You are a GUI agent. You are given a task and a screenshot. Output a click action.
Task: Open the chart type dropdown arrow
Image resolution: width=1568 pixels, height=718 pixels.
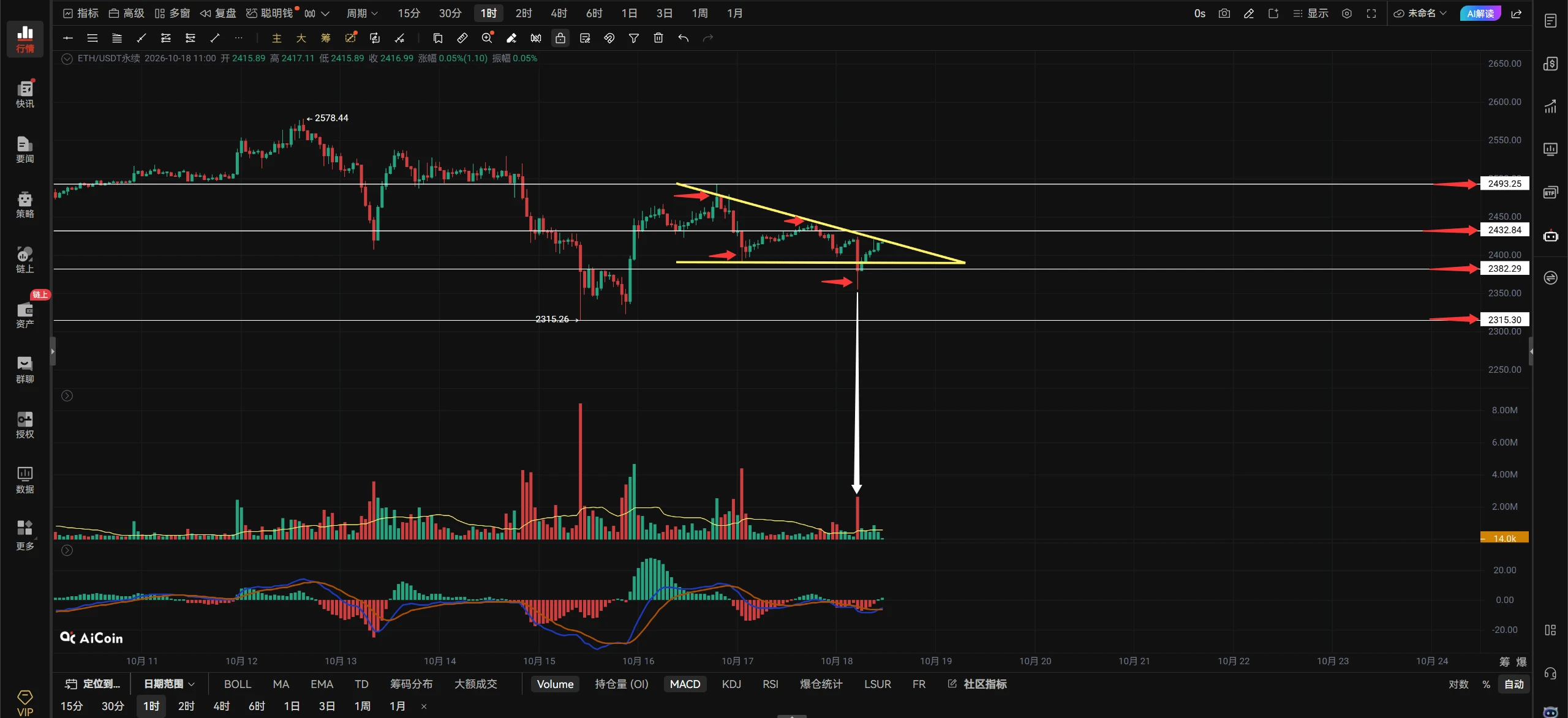325,13
